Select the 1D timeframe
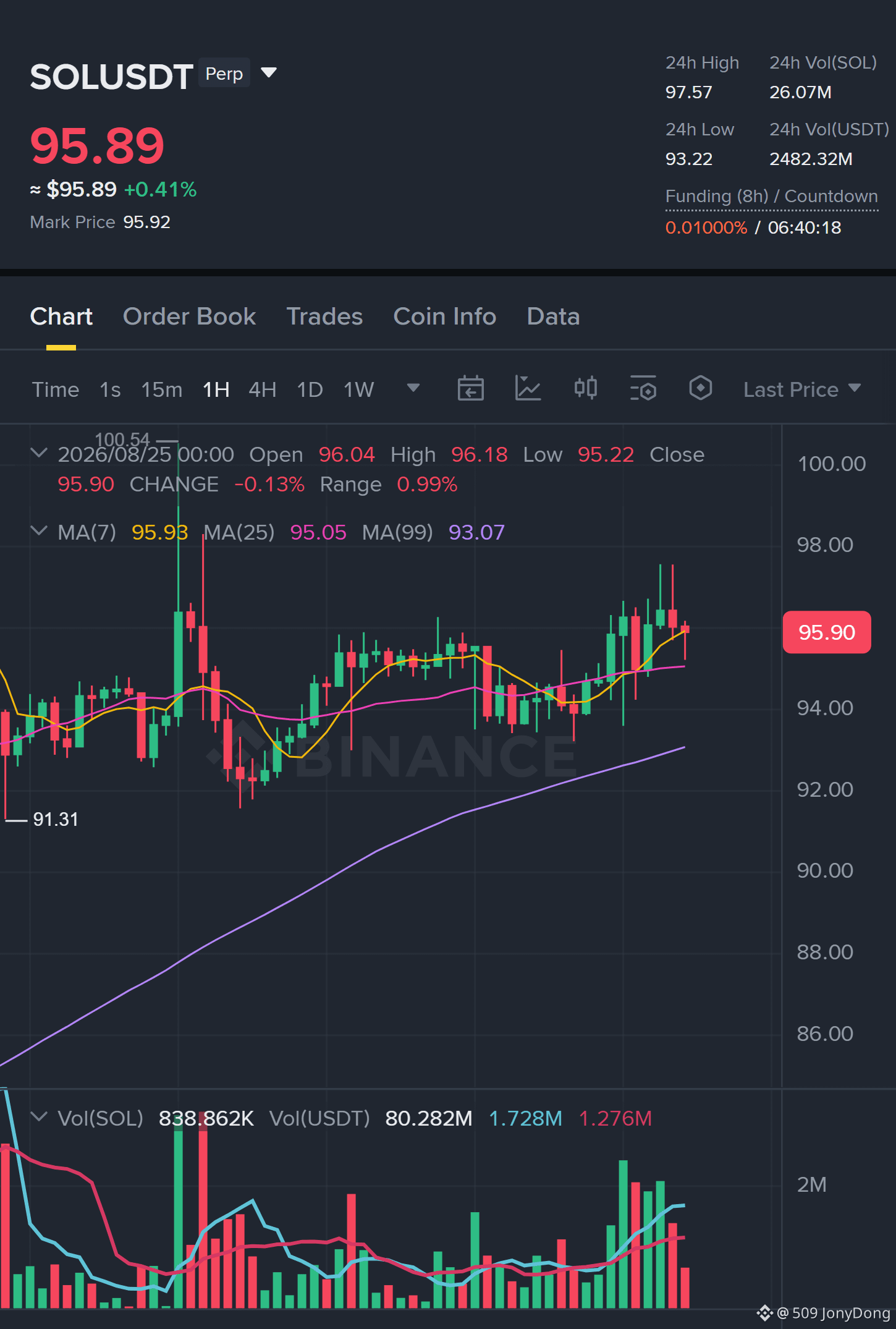896x1329 pixels. pos(310,389)
